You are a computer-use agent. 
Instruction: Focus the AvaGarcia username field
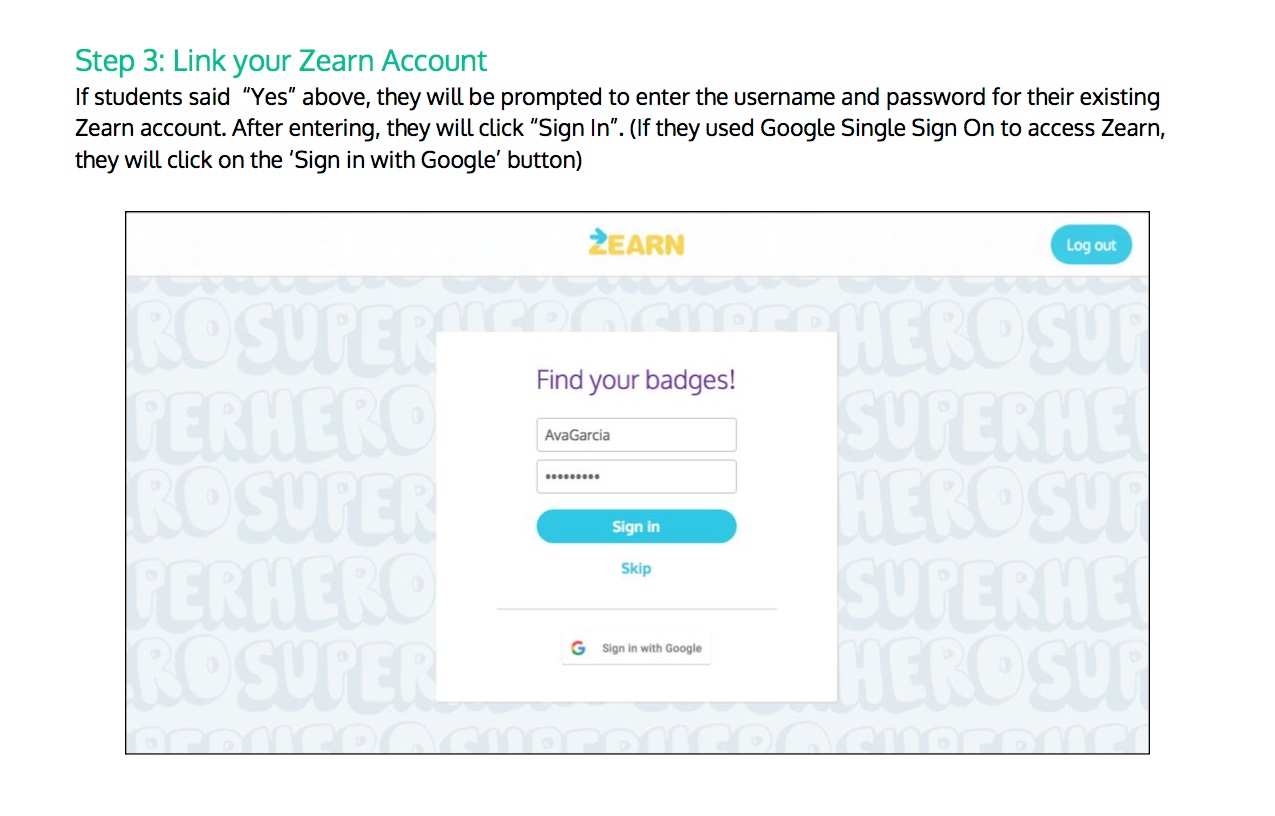point(636,435)
